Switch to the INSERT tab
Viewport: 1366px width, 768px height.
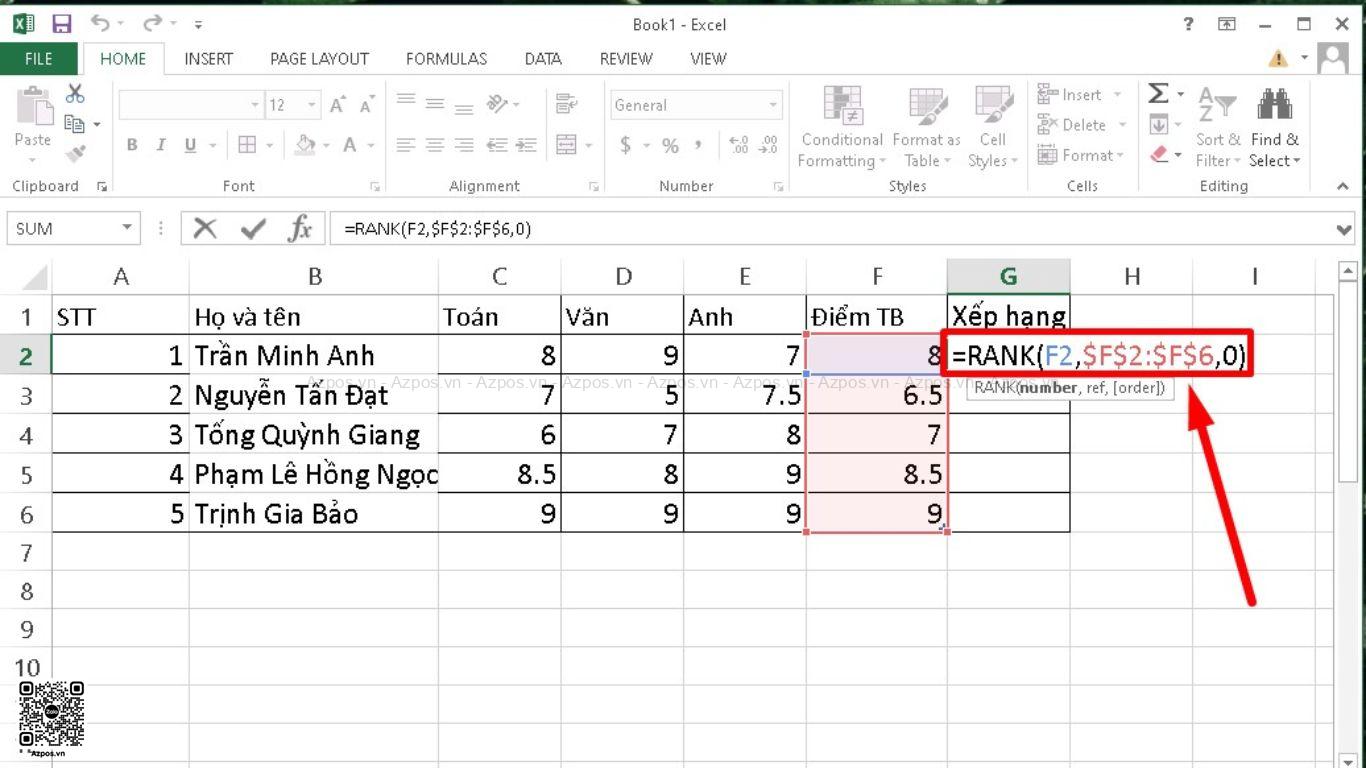(208, 59)
